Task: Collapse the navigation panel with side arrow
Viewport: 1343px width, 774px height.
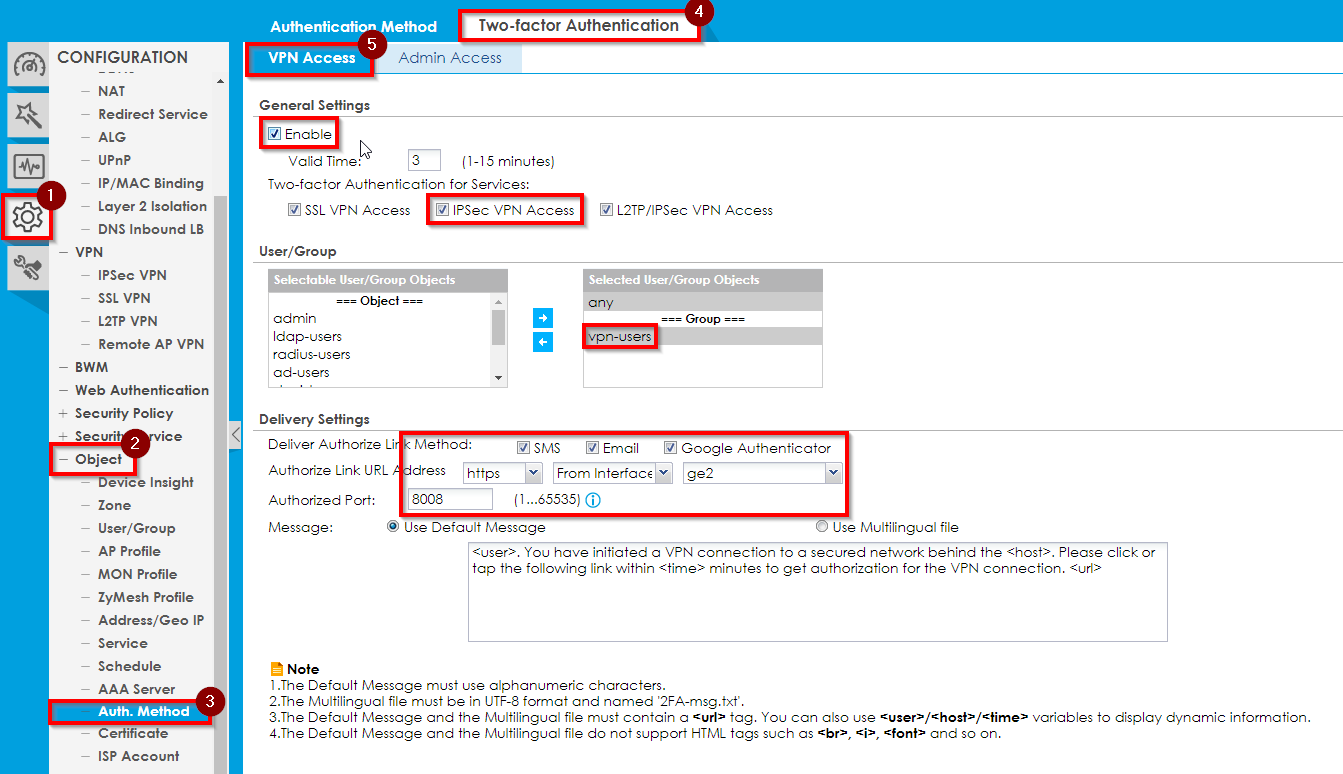Action: [235, 434]
